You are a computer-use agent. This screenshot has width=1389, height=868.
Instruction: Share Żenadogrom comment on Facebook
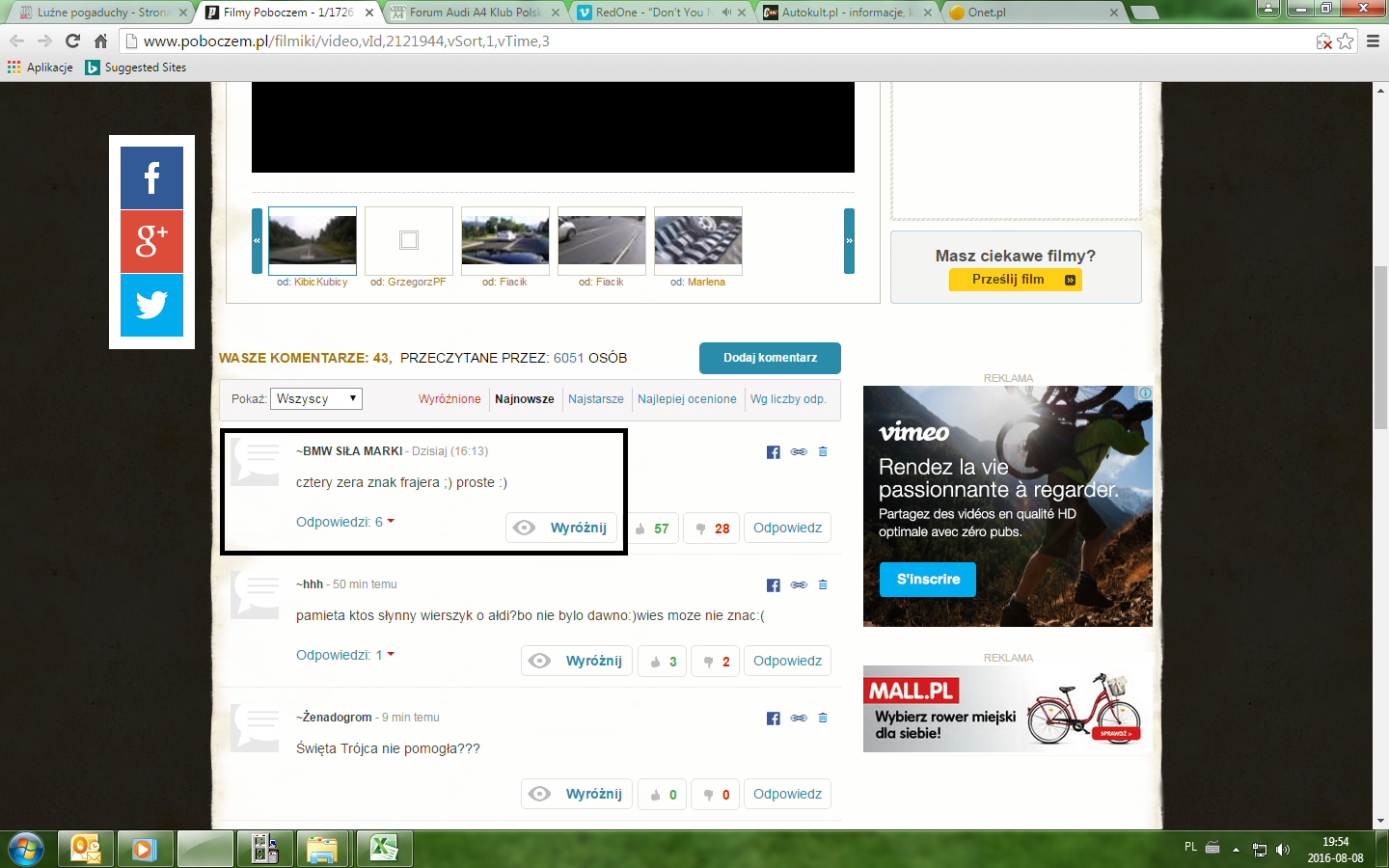pyautogui.click(x=773, y=719)
